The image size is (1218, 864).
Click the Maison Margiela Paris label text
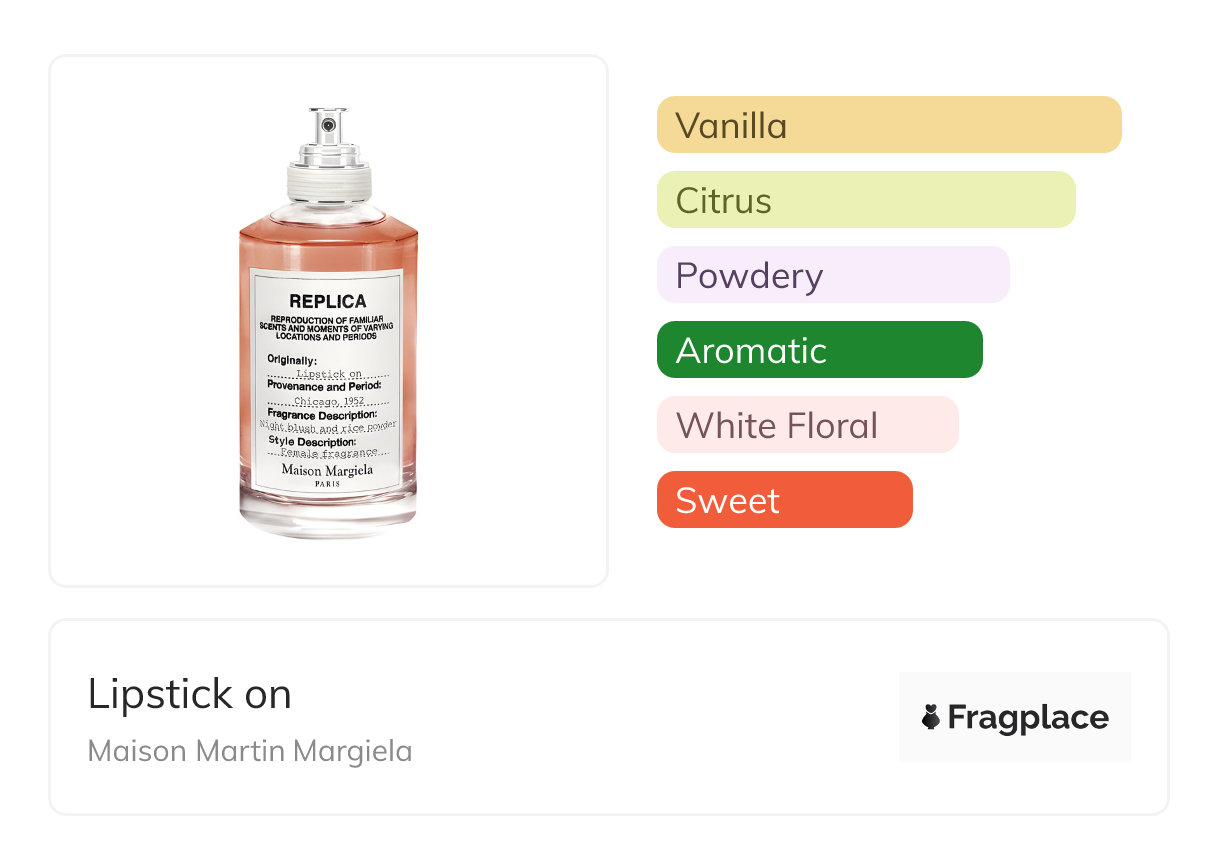click(327, 473)
